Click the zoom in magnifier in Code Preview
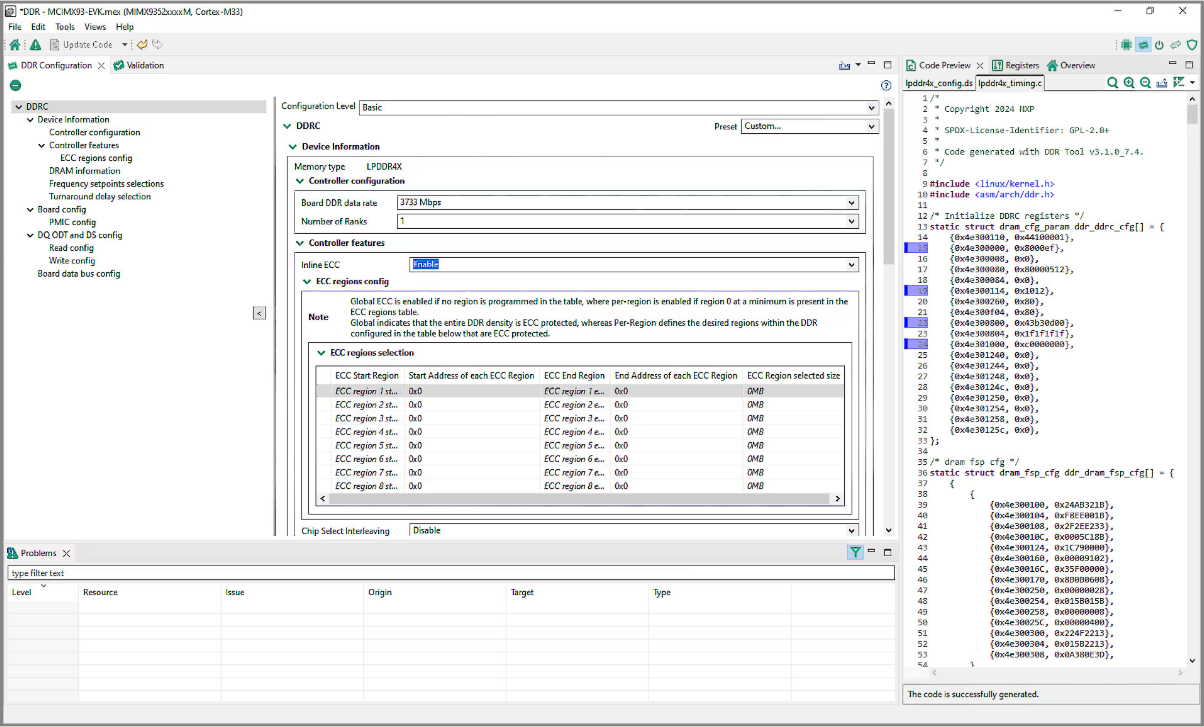 point(1129,82)
